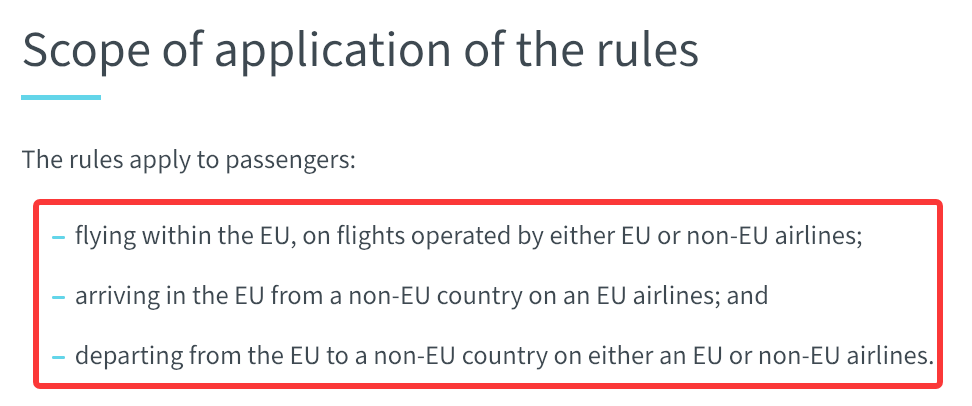972x406 pixels.
Task: Click the word "Scope" in the heading
Action: click(86, 50)
